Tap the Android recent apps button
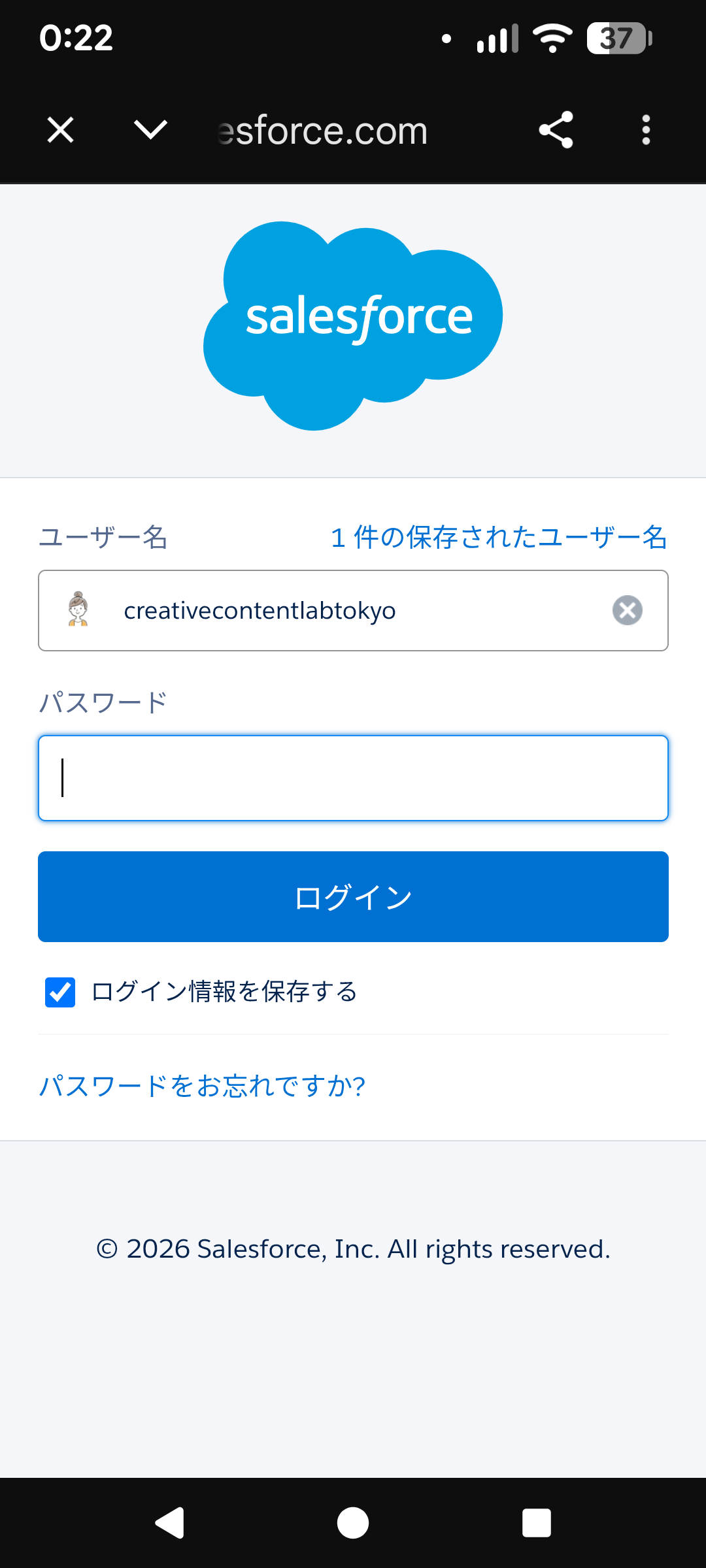The width and height of the screenshot is (706, 1568). (536, 1523)
